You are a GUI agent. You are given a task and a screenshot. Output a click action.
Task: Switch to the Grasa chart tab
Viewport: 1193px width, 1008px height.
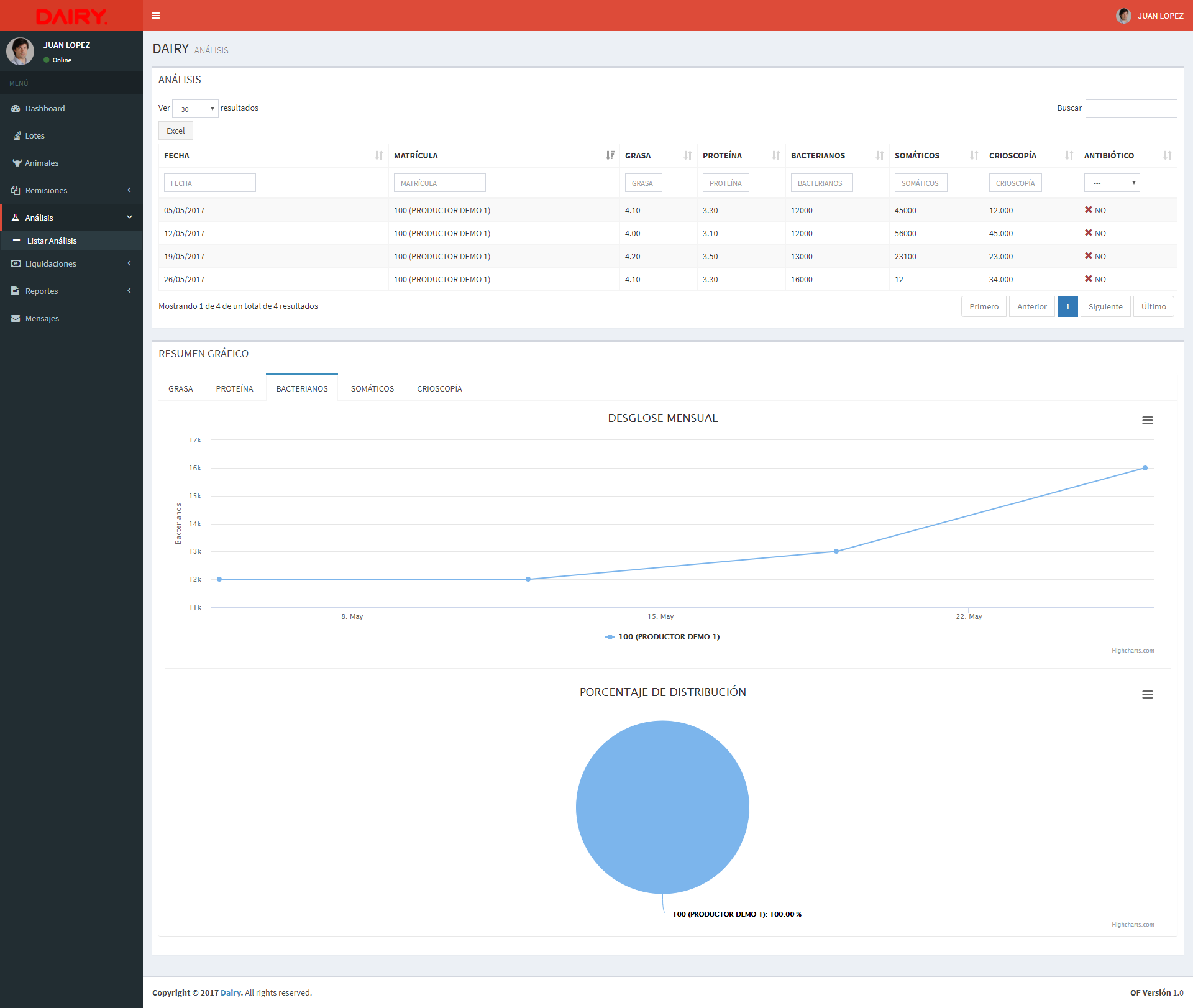[x=180, y=388]
